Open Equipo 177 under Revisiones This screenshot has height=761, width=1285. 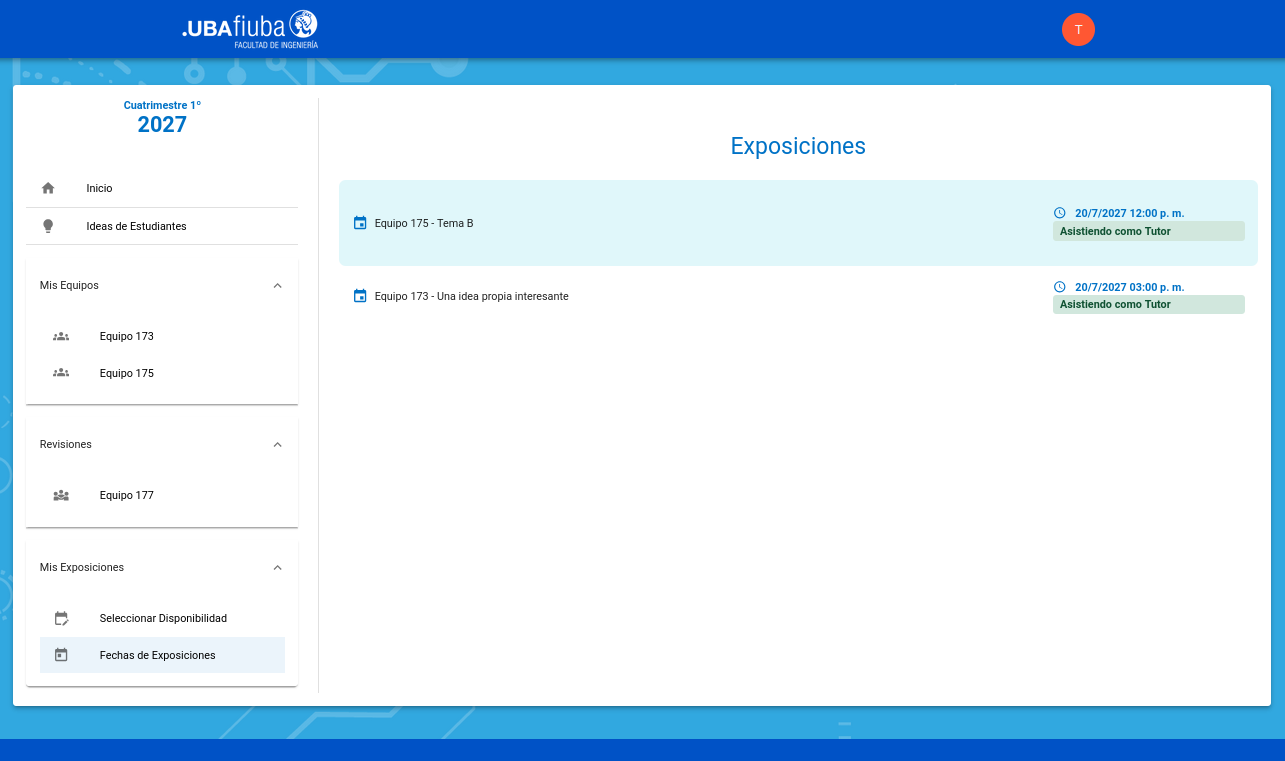tap(127, 495)
